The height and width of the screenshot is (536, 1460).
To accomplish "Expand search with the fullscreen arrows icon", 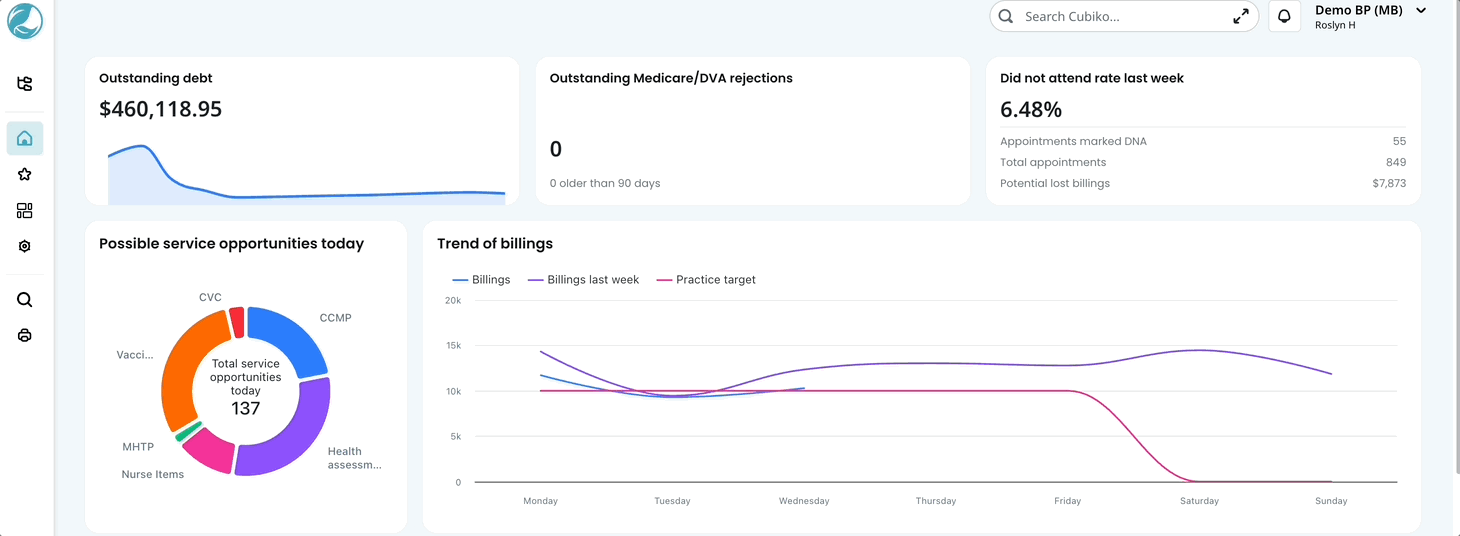I will click(1240, 17).
